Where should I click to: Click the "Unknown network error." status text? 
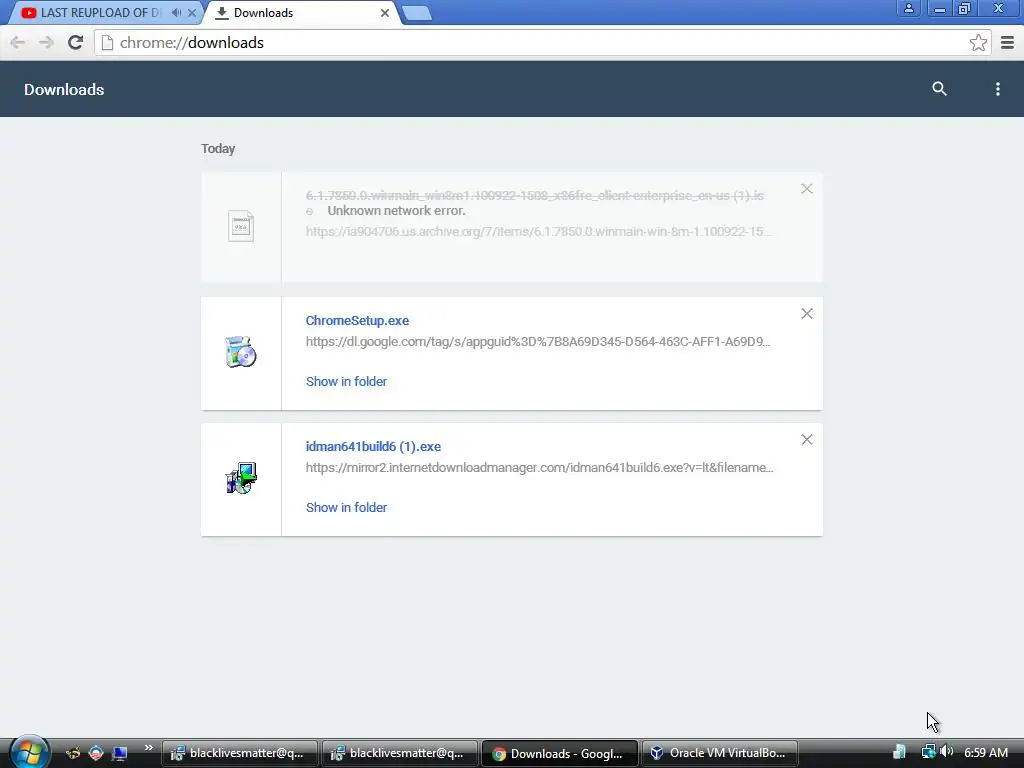click(396, 211)
